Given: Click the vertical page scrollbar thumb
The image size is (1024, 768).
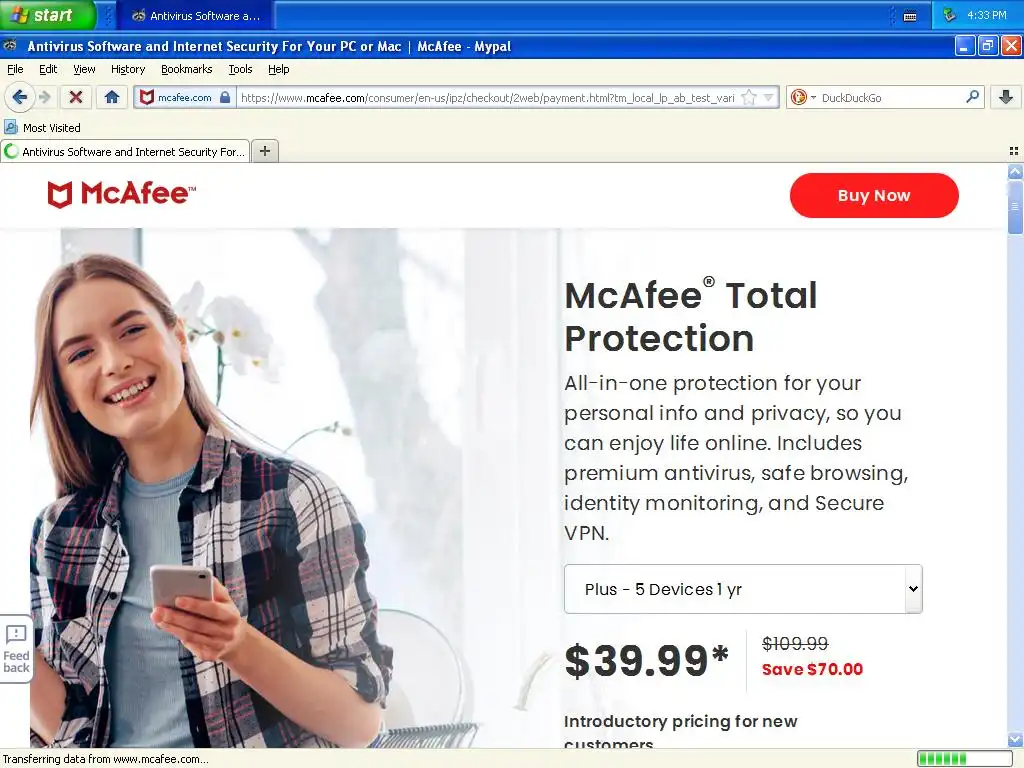Looking at the screenshot, I should [1015, 206].
